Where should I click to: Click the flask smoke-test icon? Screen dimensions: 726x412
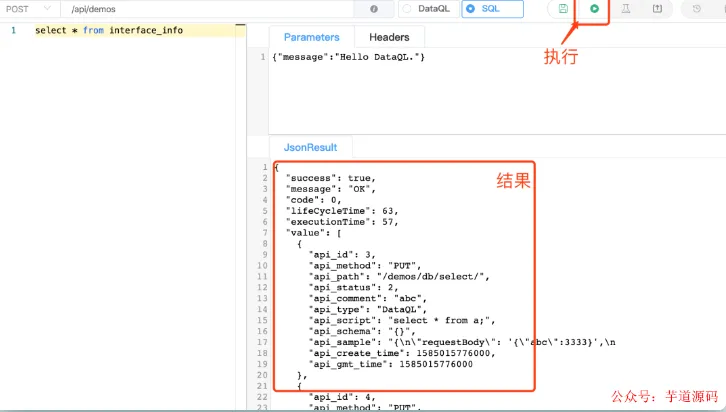click(626, 9)
